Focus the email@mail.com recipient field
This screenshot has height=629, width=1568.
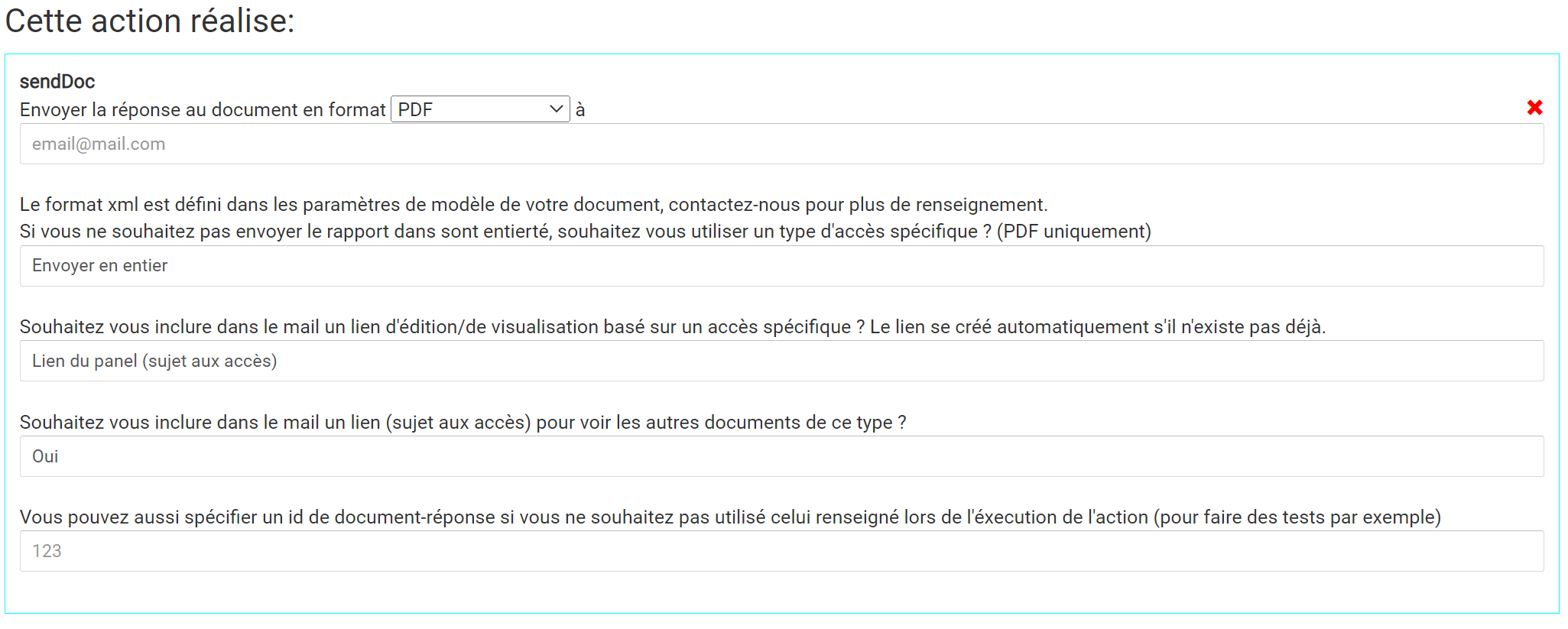[x=781, y=144]
